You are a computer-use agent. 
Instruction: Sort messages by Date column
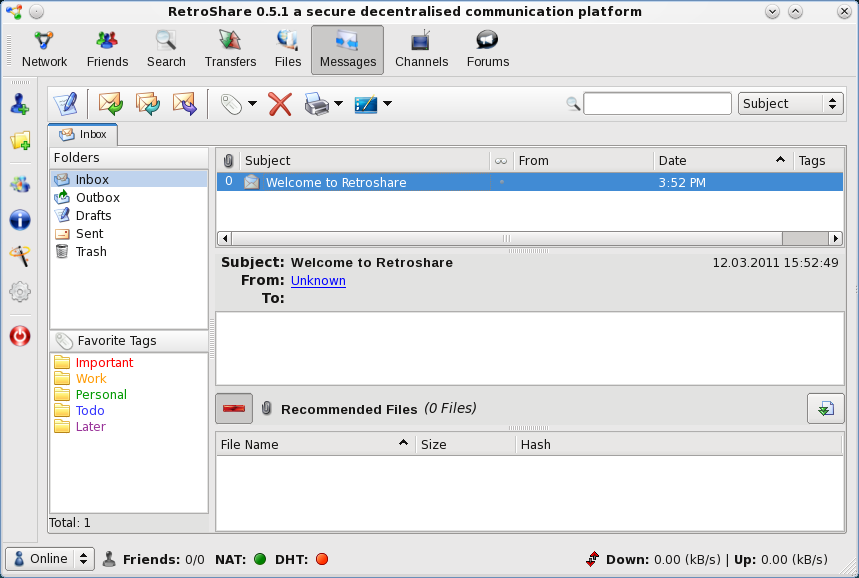pyautogui.click(x=723, y=161)
